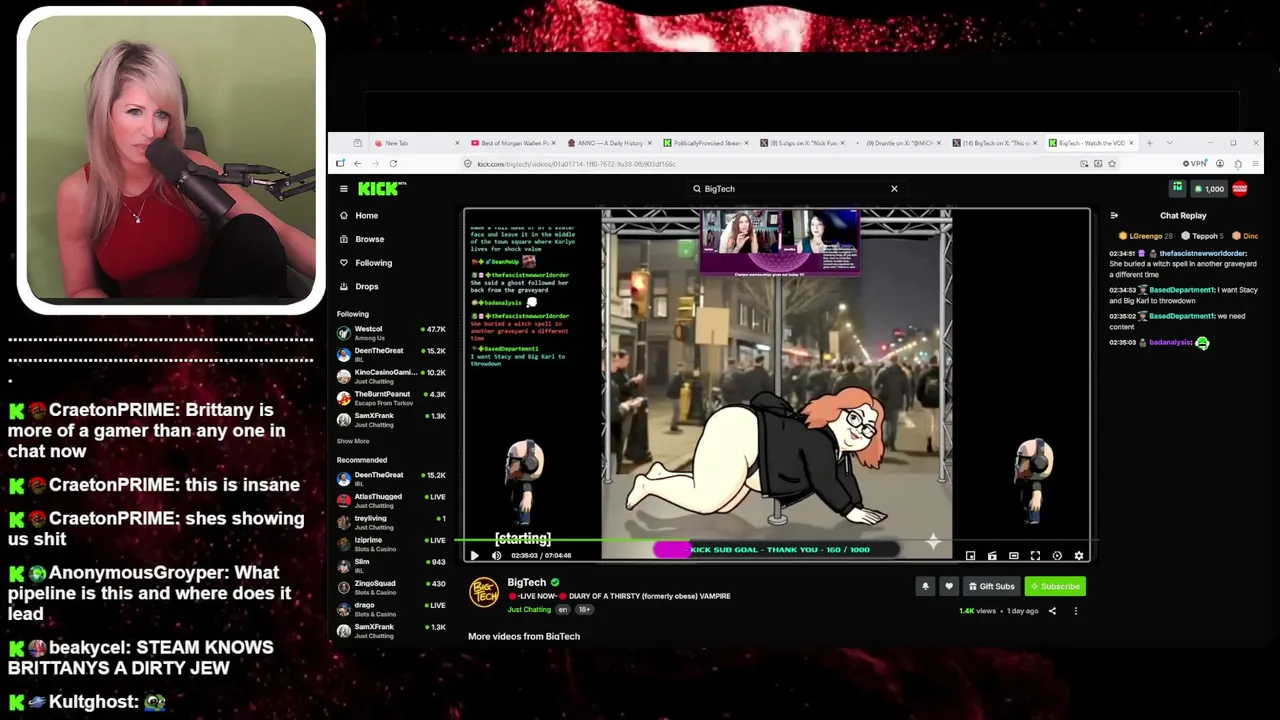Click the green Subscribe button
This screenshot has height=720, width=1280.
[x=1055, y=586]
